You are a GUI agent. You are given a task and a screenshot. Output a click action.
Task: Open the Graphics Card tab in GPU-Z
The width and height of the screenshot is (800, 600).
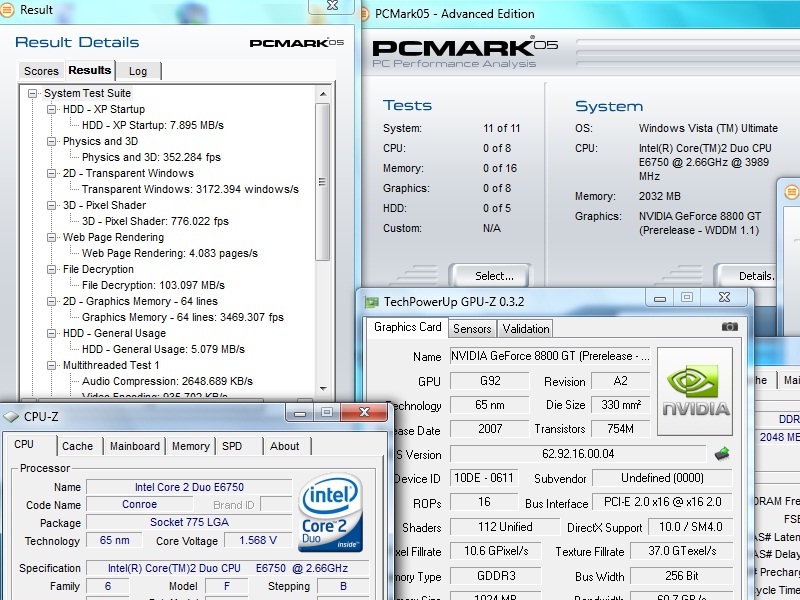[x=407, y=327]
